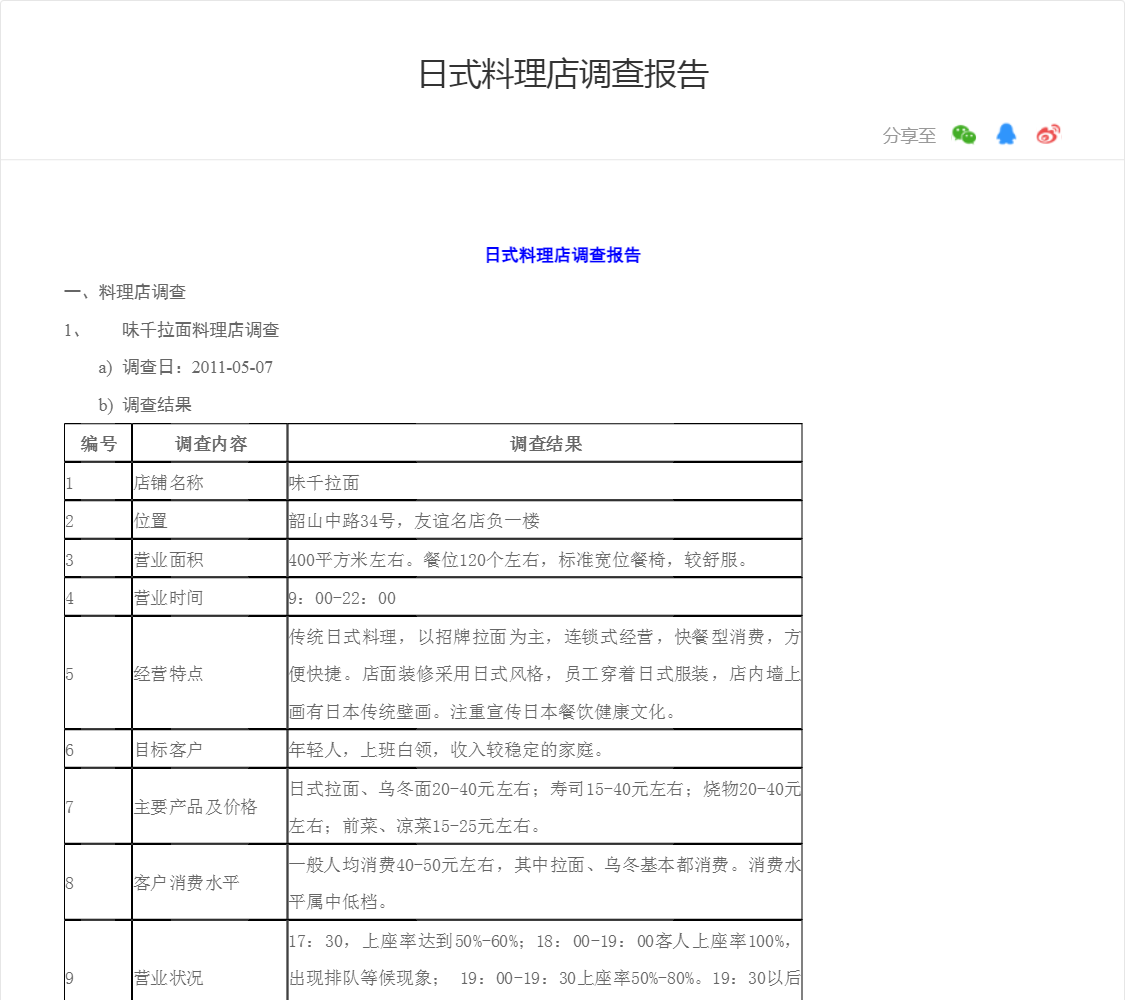Viewport: 1125px width, 1000px height.
Task: Click the 17：30，上座率达到50%-60% text
Action: coord(545,961)
